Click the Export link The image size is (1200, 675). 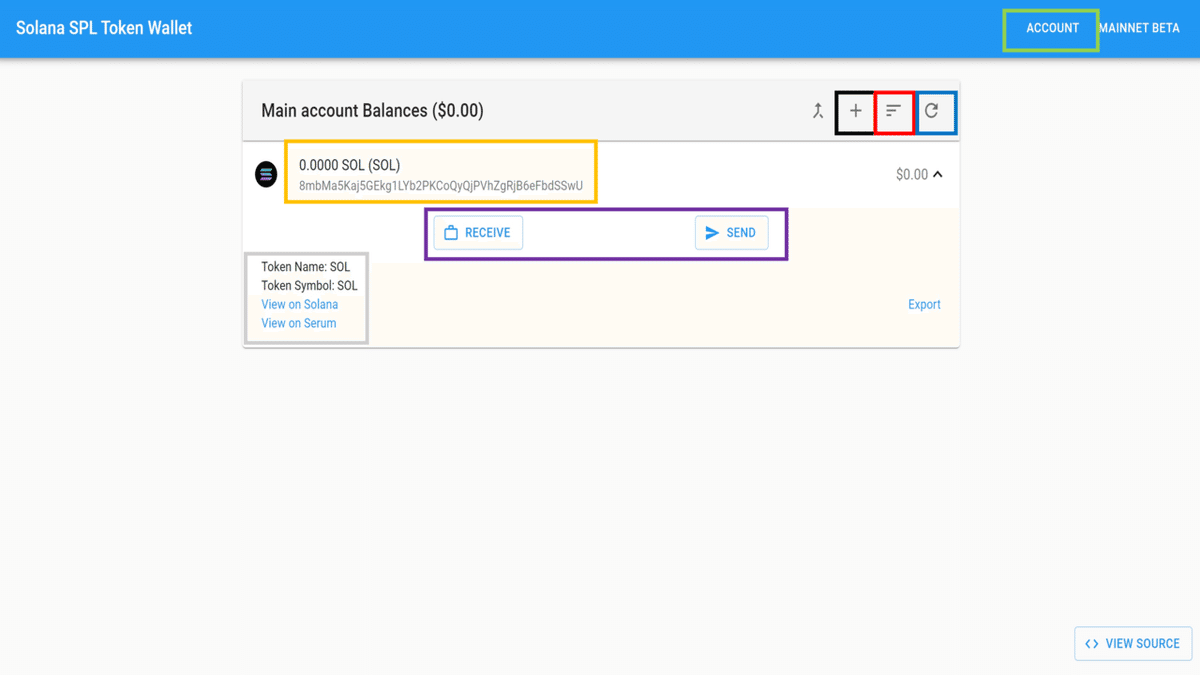pos(924,304)
